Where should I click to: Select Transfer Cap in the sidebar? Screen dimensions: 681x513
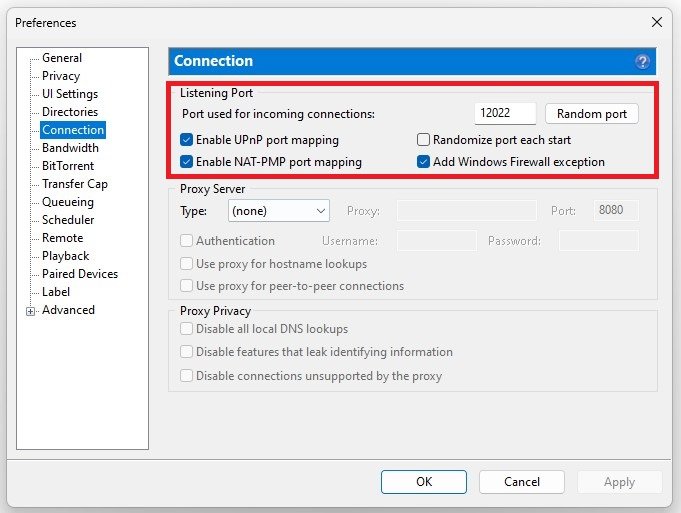click(75, 184)
